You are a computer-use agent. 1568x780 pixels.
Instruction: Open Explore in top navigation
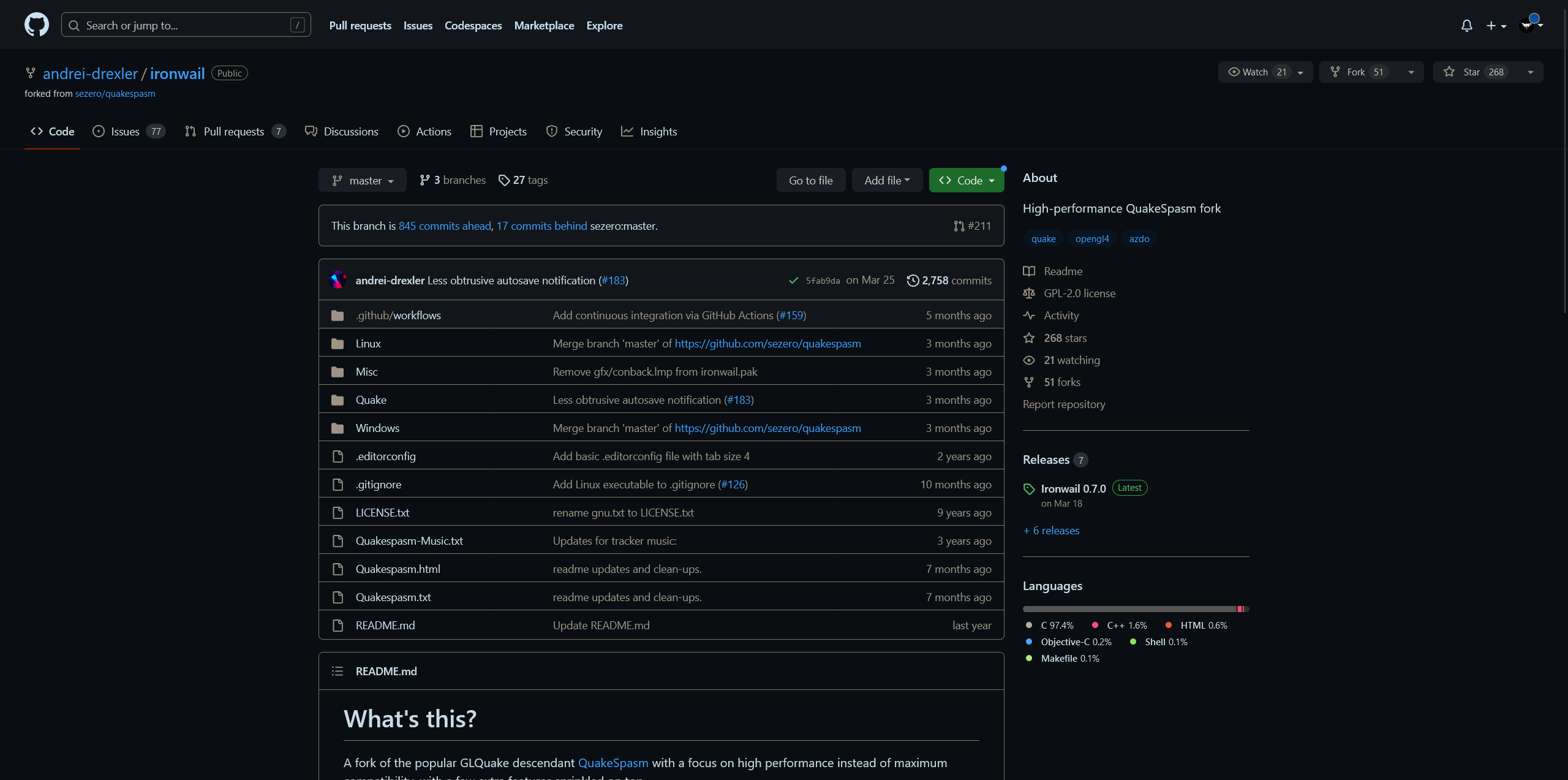[604, 25]
